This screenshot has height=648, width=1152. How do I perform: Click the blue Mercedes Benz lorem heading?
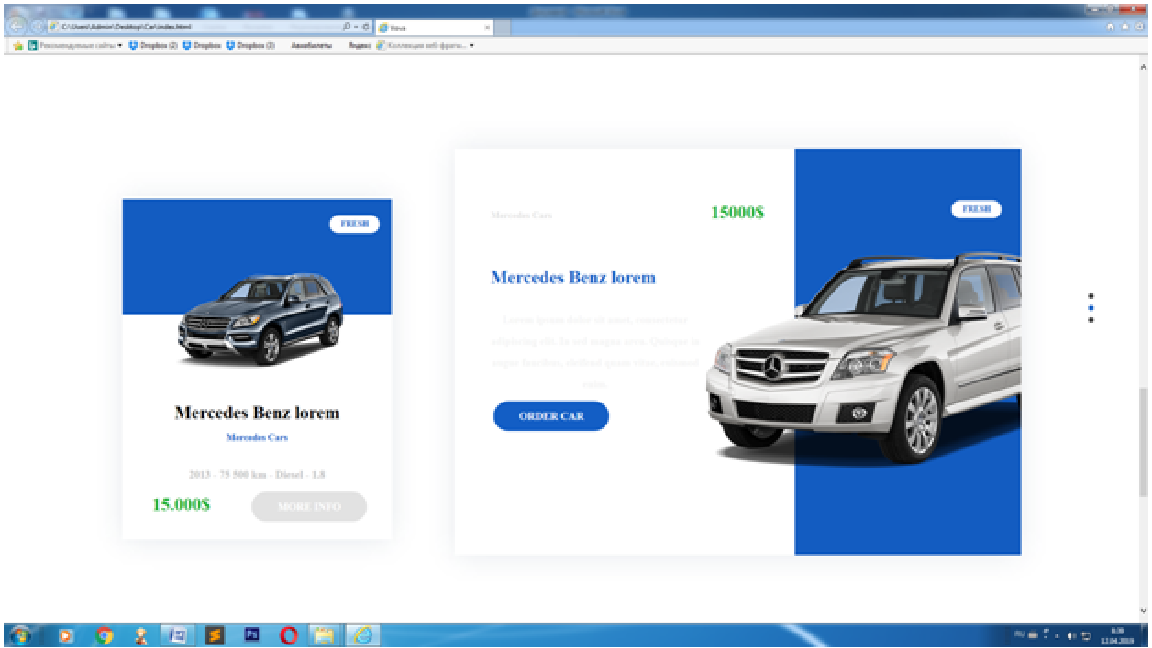click(573, 277)
